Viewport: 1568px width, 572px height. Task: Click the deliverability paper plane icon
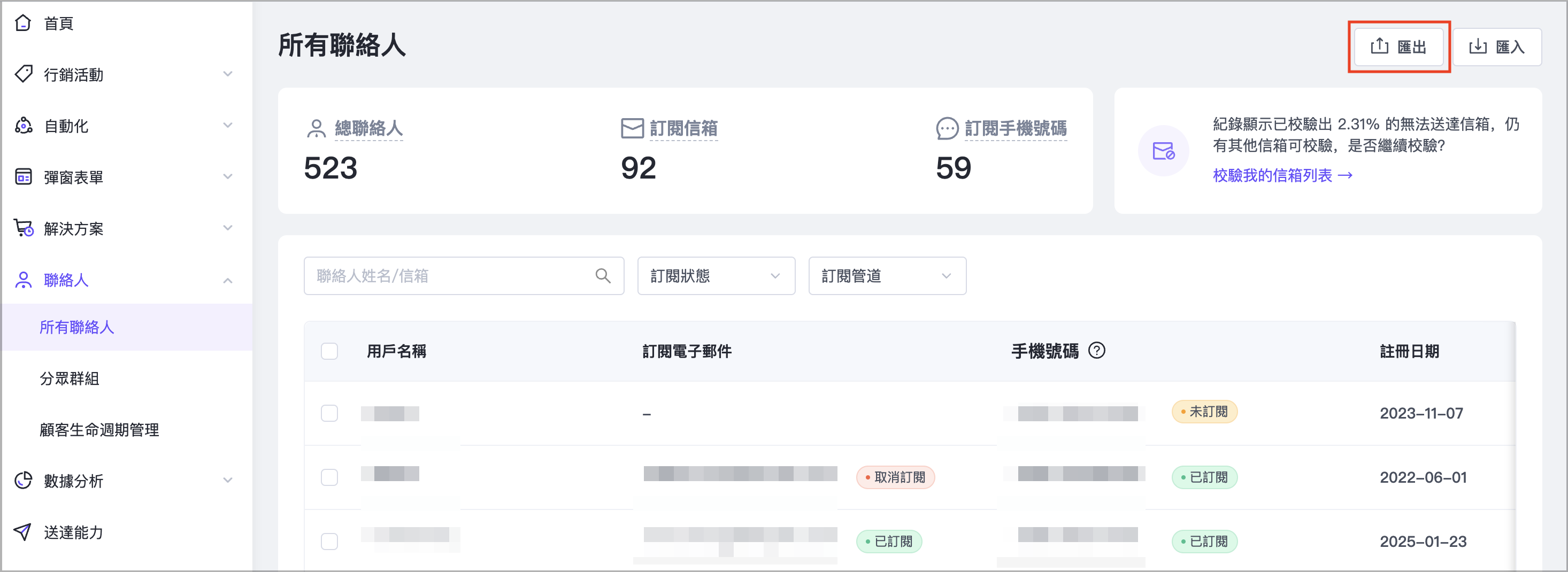(x=23, y=532)
